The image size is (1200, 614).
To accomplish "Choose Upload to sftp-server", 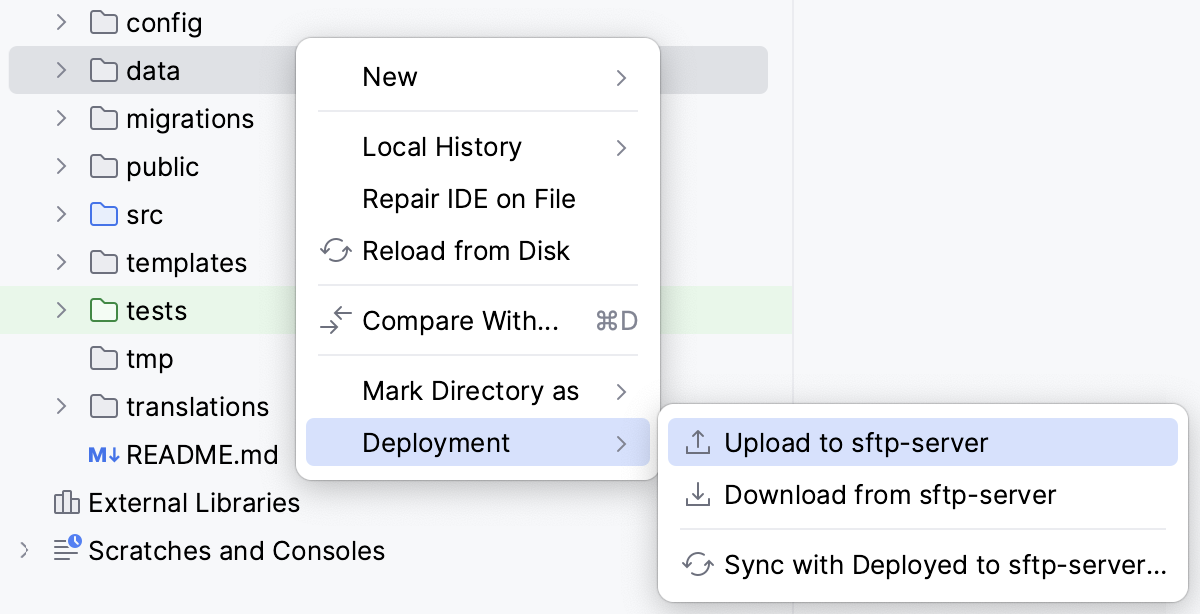I will coord(855,442).
